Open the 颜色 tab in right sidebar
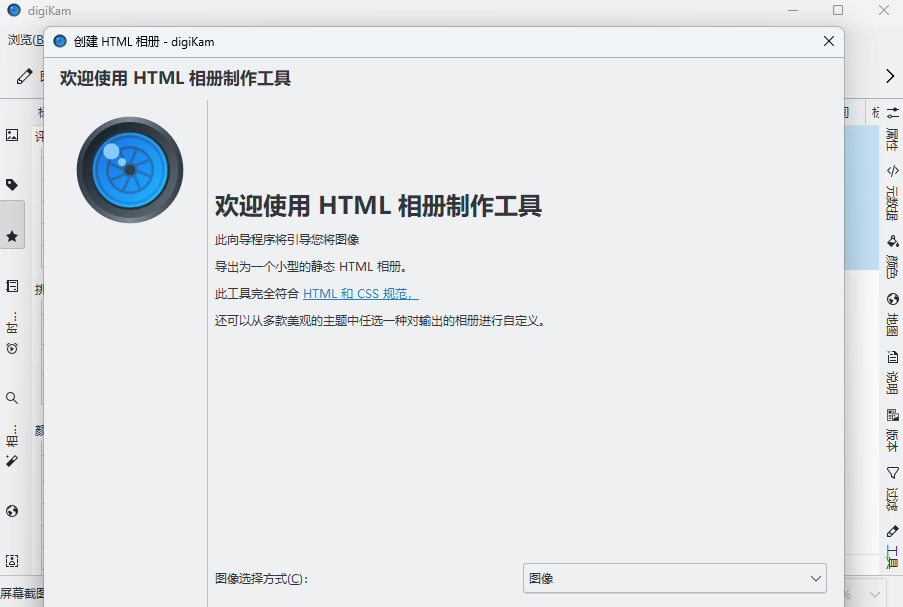 892,257
